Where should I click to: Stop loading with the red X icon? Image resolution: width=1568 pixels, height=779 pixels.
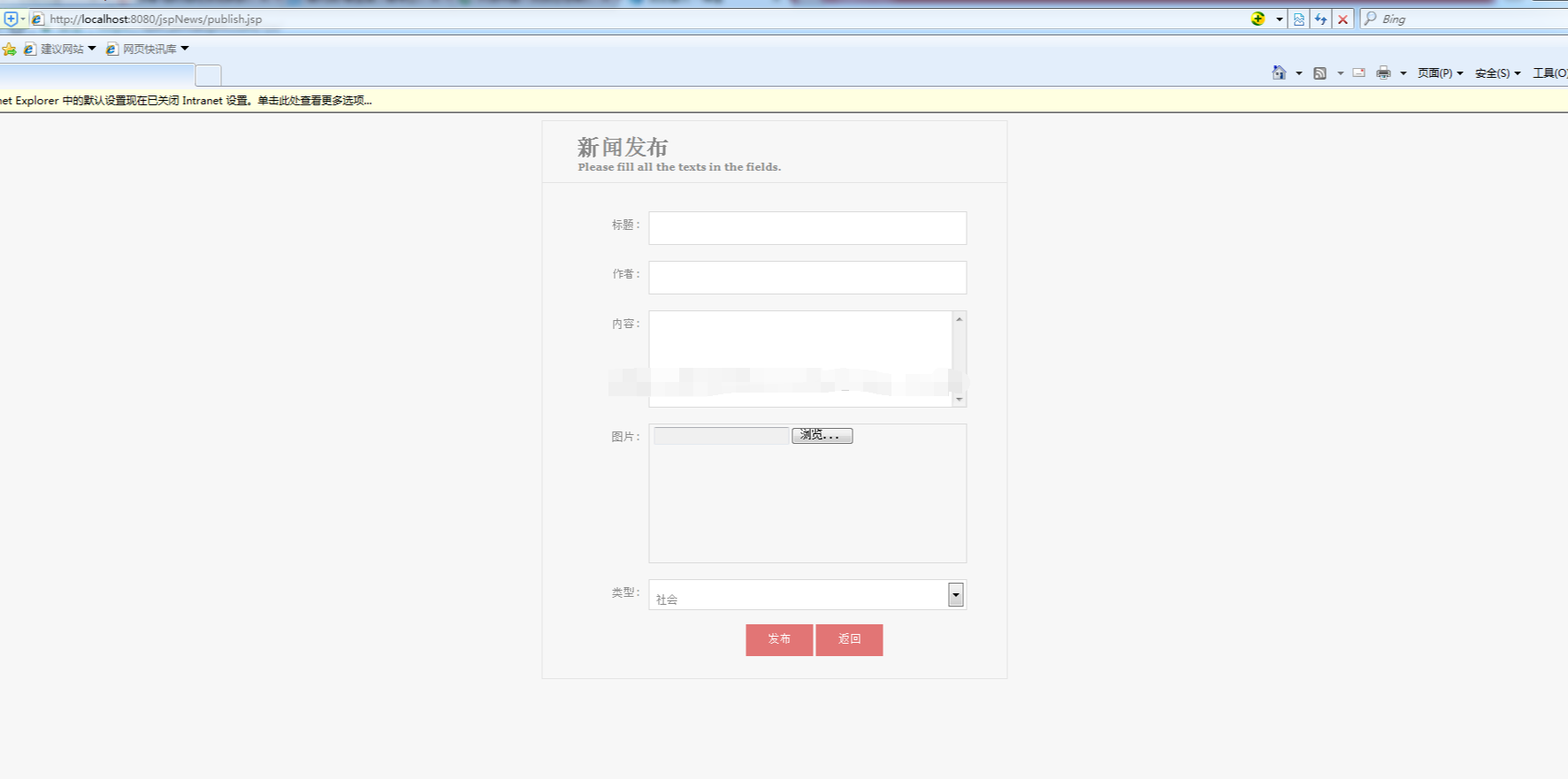(1342, 19)
